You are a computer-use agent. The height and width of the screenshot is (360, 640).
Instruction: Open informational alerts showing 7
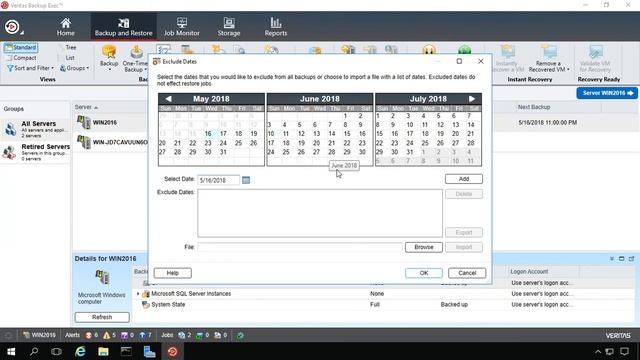(145, 335)
